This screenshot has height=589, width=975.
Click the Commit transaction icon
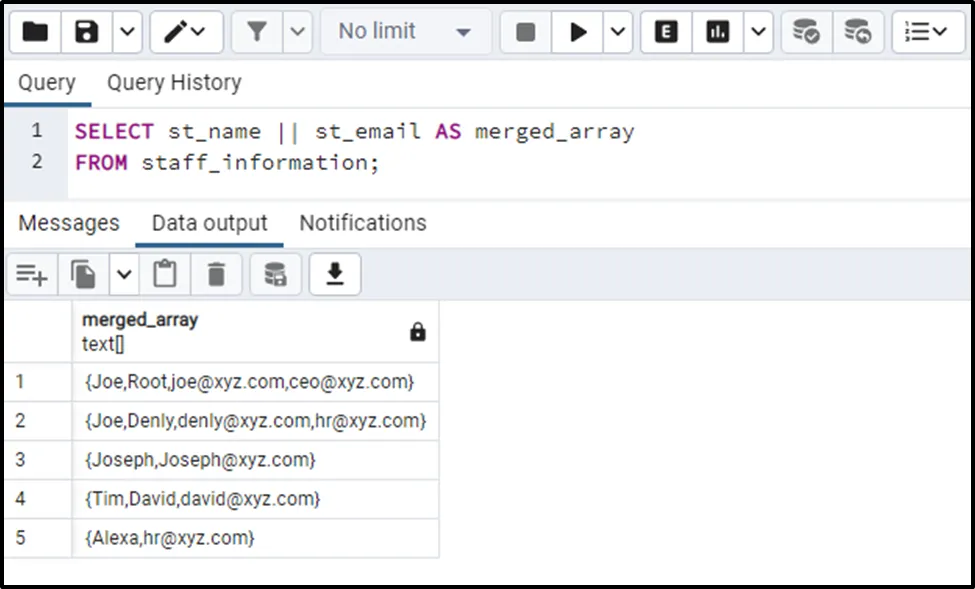[x=806, y=32]
